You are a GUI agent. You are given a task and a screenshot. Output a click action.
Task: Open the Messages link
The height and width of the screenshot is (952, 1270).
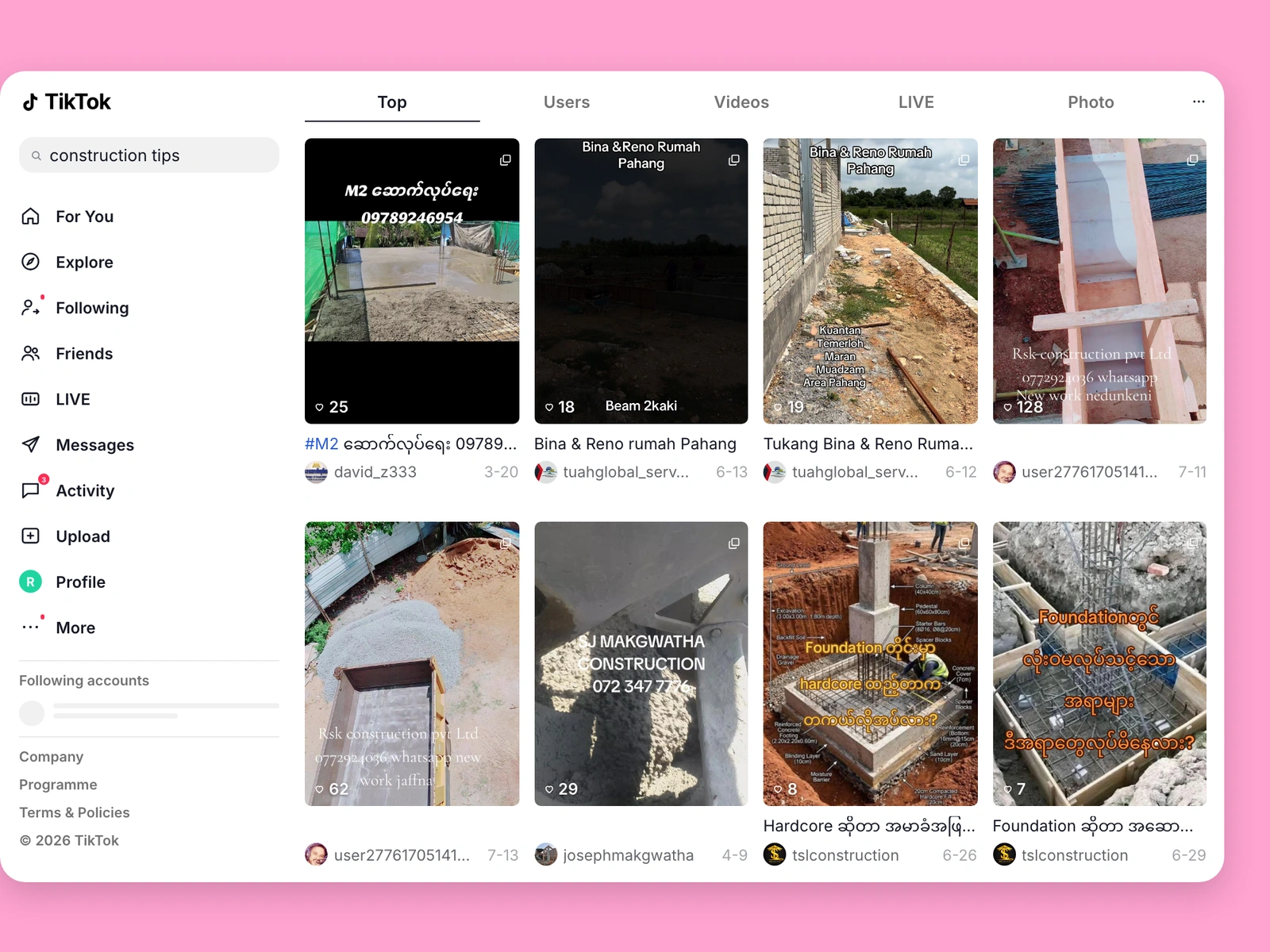[95, 445]
